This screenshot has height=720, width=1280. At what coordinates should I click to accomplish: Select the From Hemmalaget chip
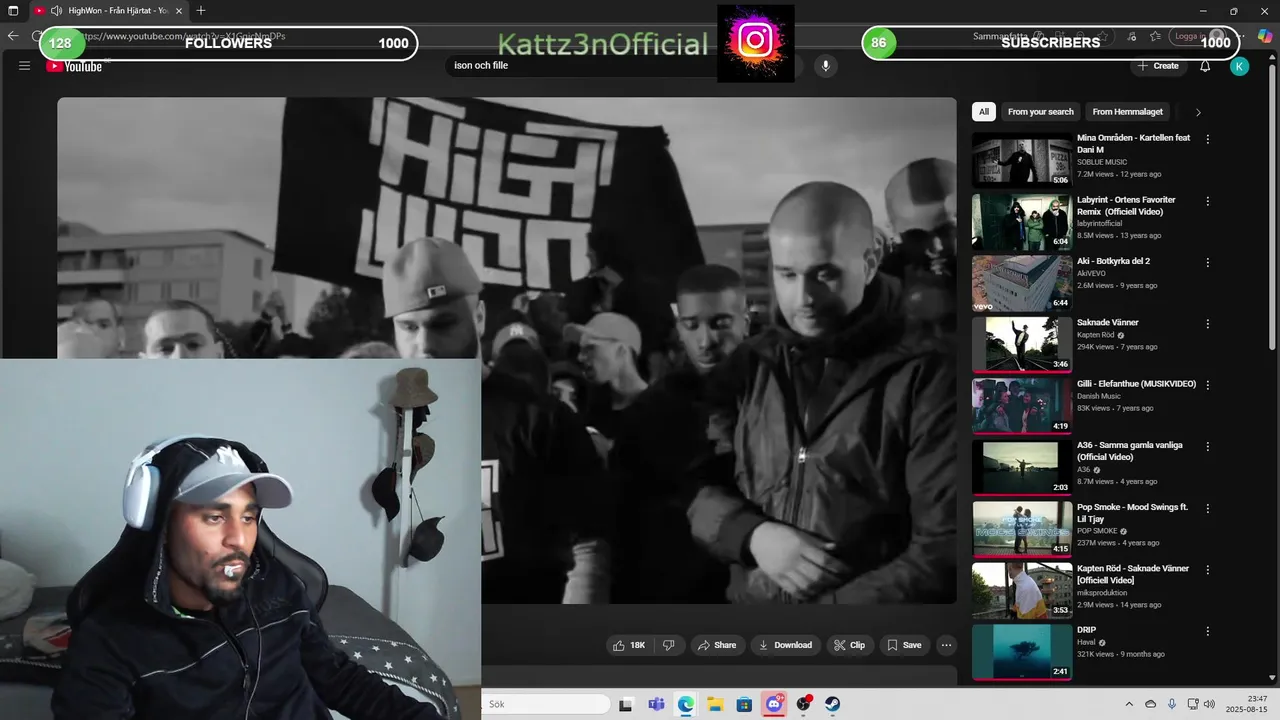click(x=1127, y=112)
